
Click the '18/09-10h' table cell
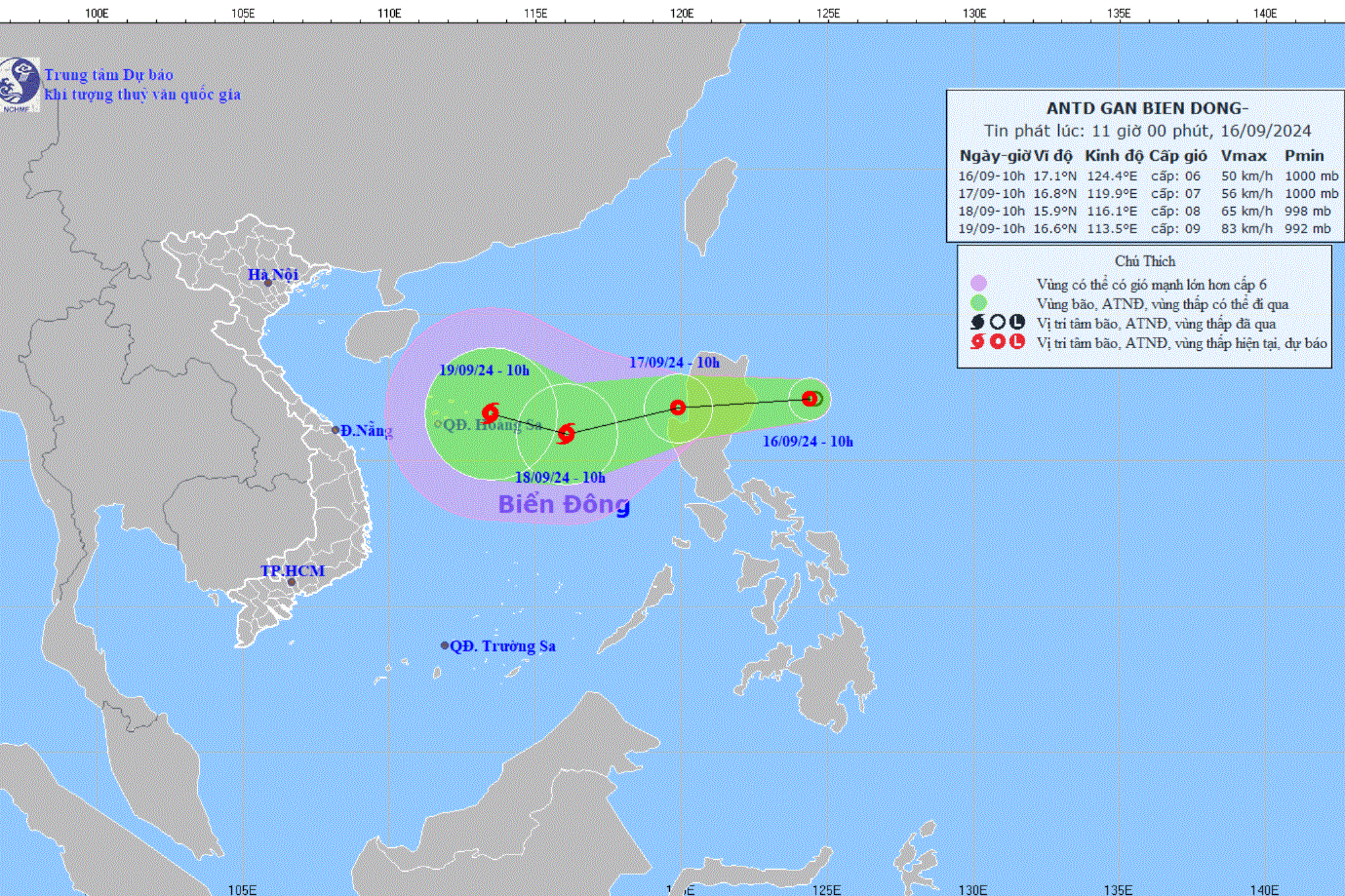[991, 212]
